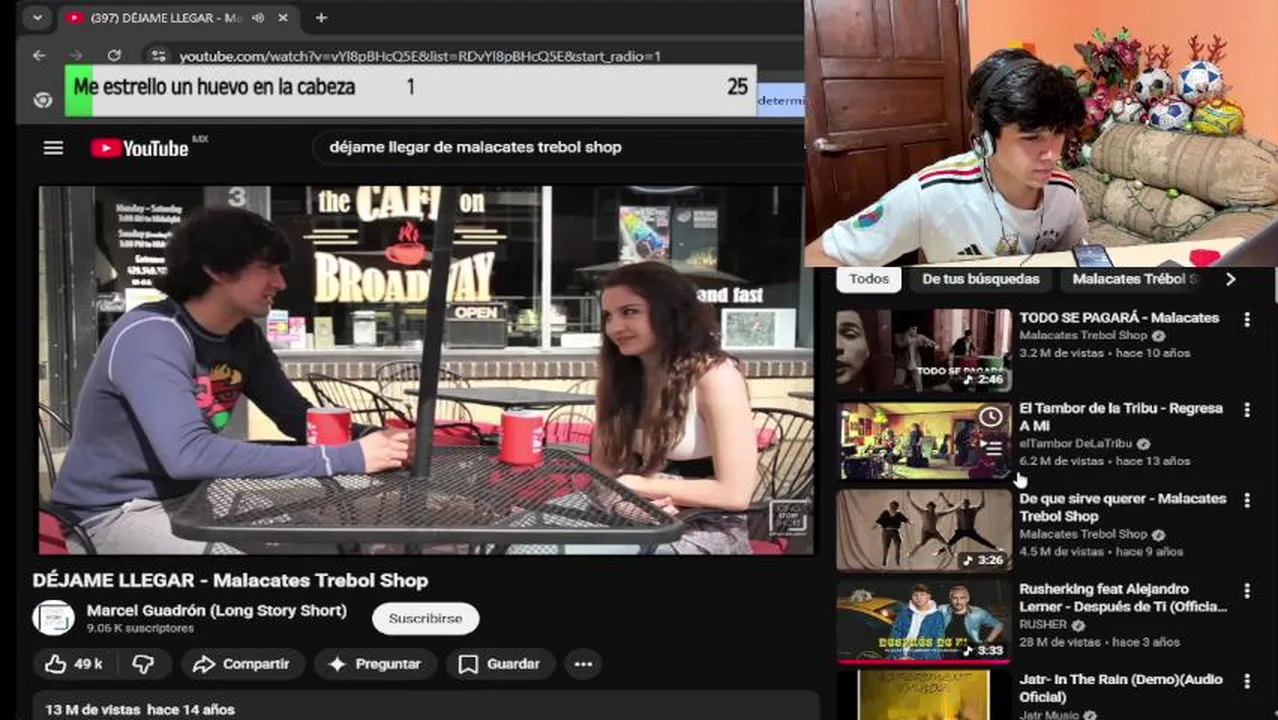Open Marcel Guadrón channel avatar
This screenshot has width=1278, height=720.
pos(53,618)
